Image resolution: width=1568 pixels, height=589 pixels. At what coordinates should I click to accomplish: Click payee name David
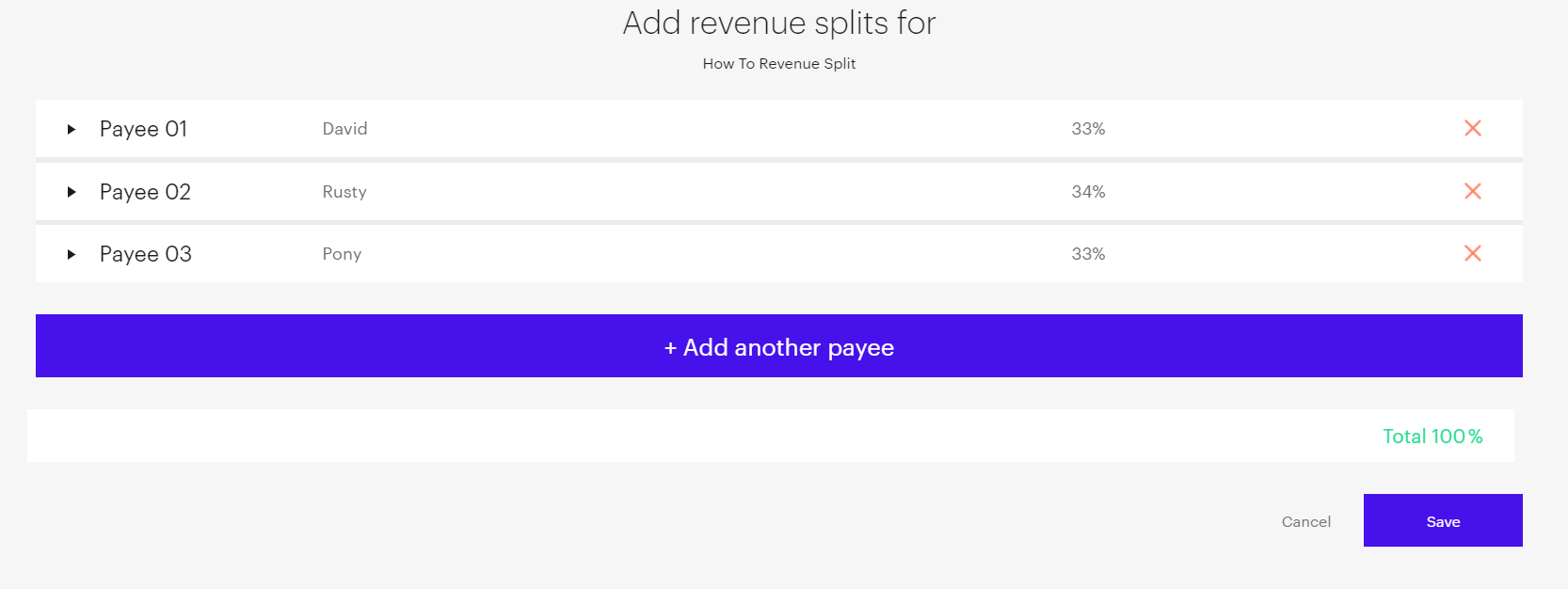[x=344, y=129]
